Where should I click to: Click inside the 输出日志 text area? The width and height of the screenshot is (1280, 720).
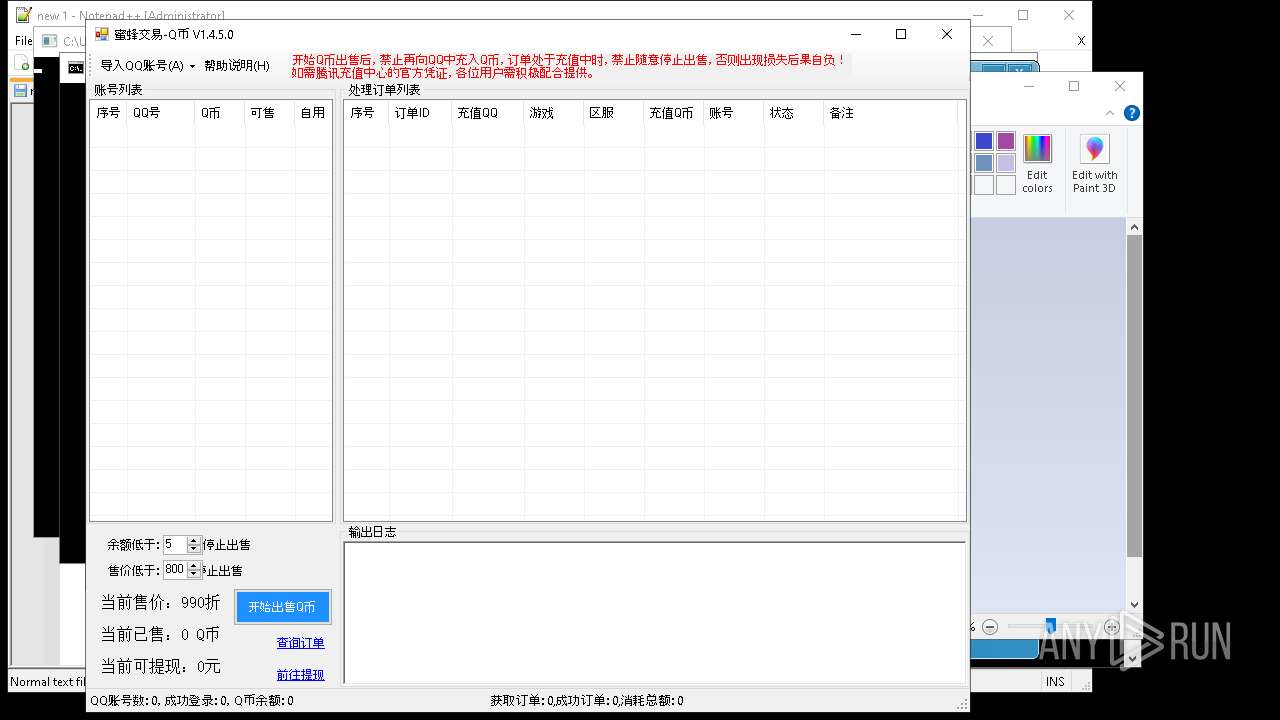pyautogui.click(x=655, y=613)
